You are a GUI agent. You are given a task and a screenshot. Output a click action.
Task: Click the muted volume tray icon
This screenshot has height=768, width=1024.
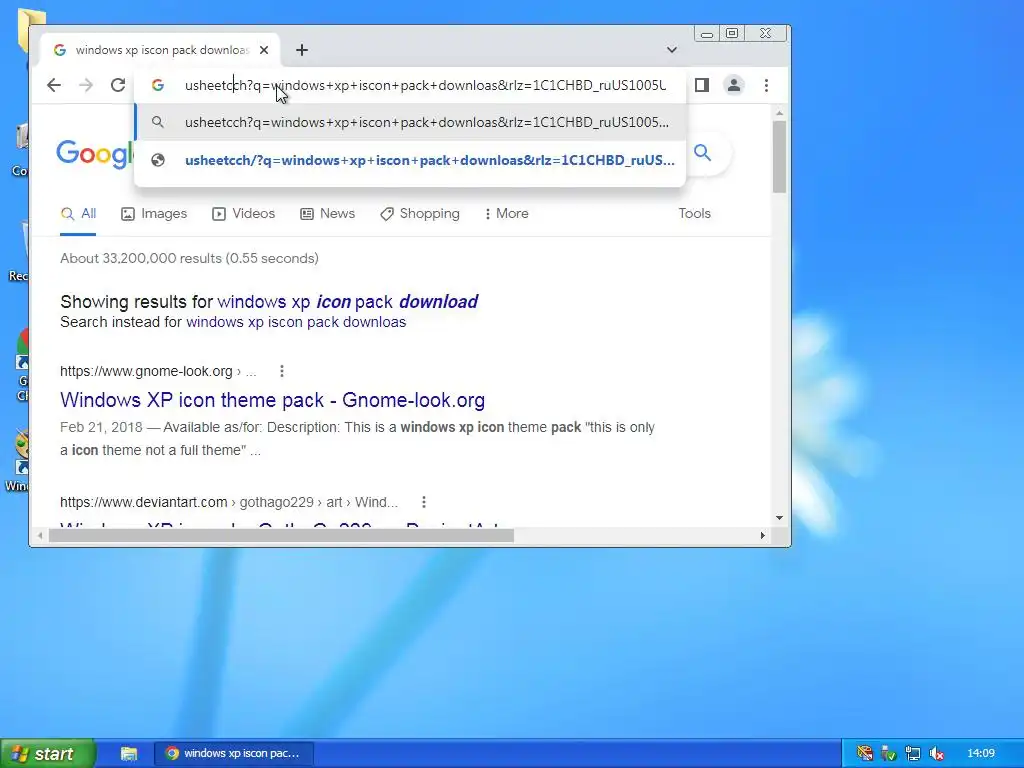click(x=936, y=754)
